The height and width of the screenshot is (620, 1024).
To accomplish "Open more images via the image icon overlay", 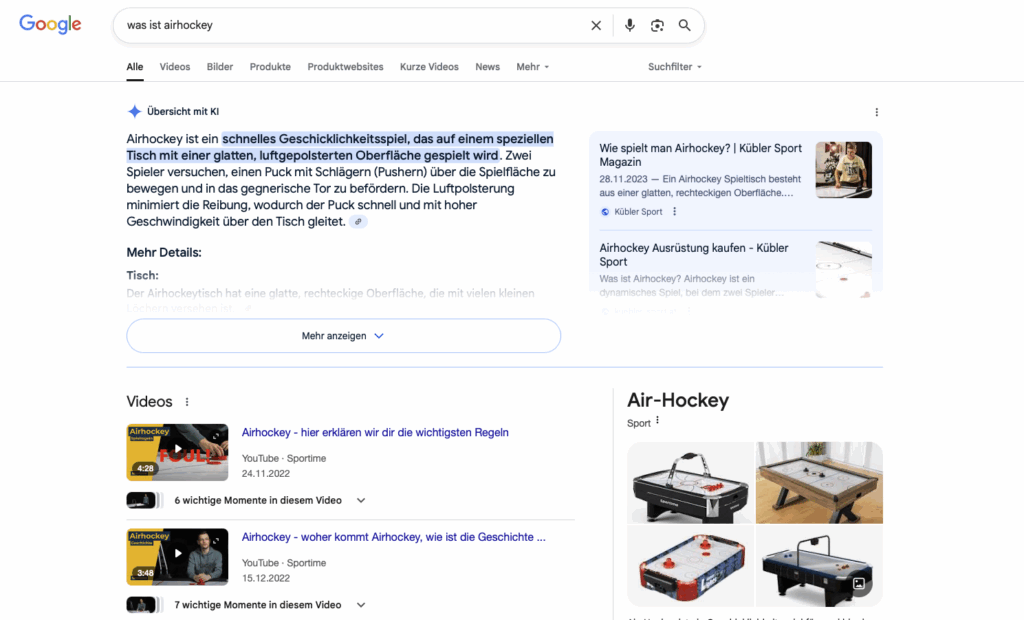I will pos(859,583).
